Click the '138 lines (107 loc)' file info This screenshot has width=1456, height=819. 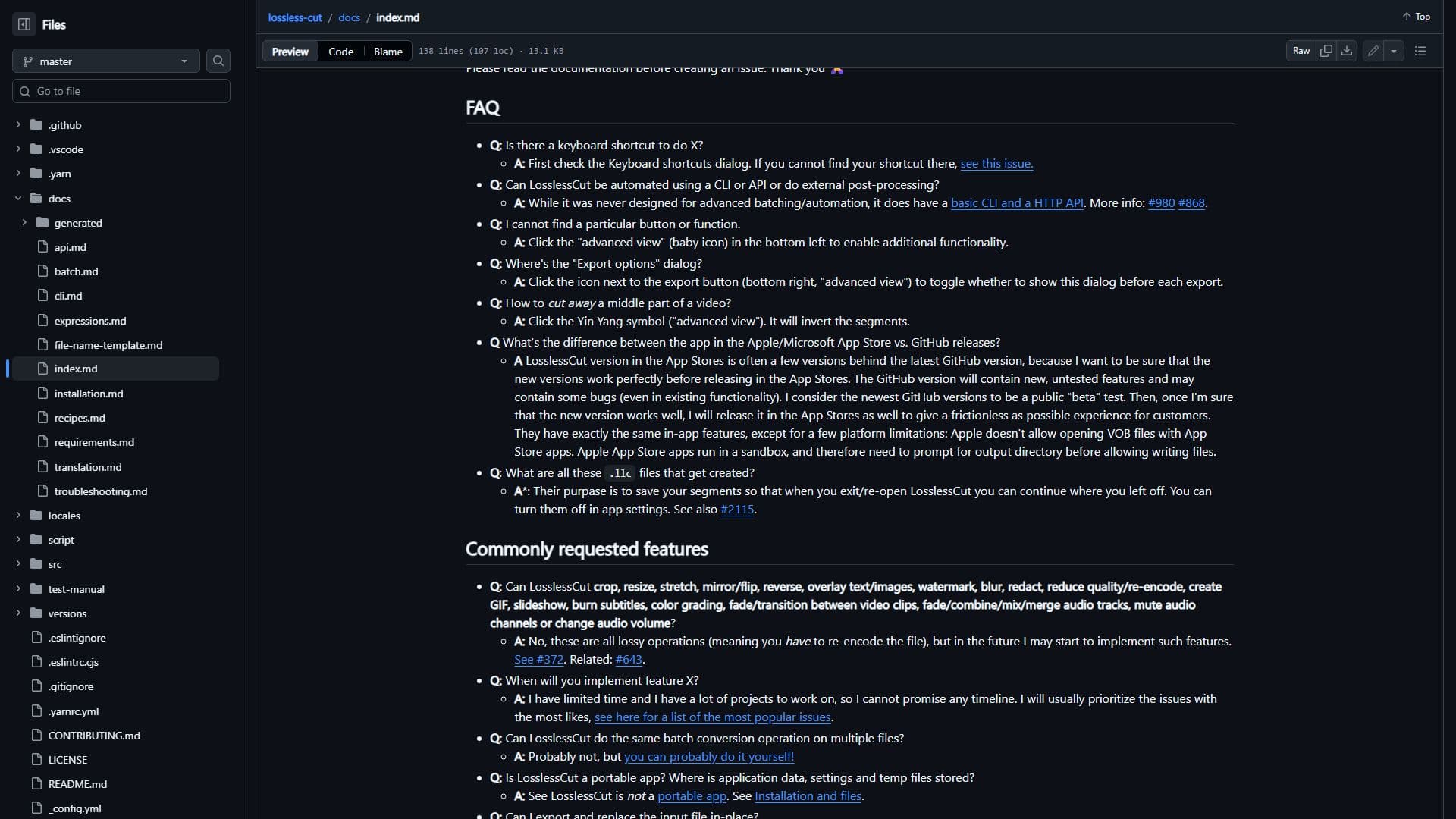pyautogui.click(x=465, y=51)
